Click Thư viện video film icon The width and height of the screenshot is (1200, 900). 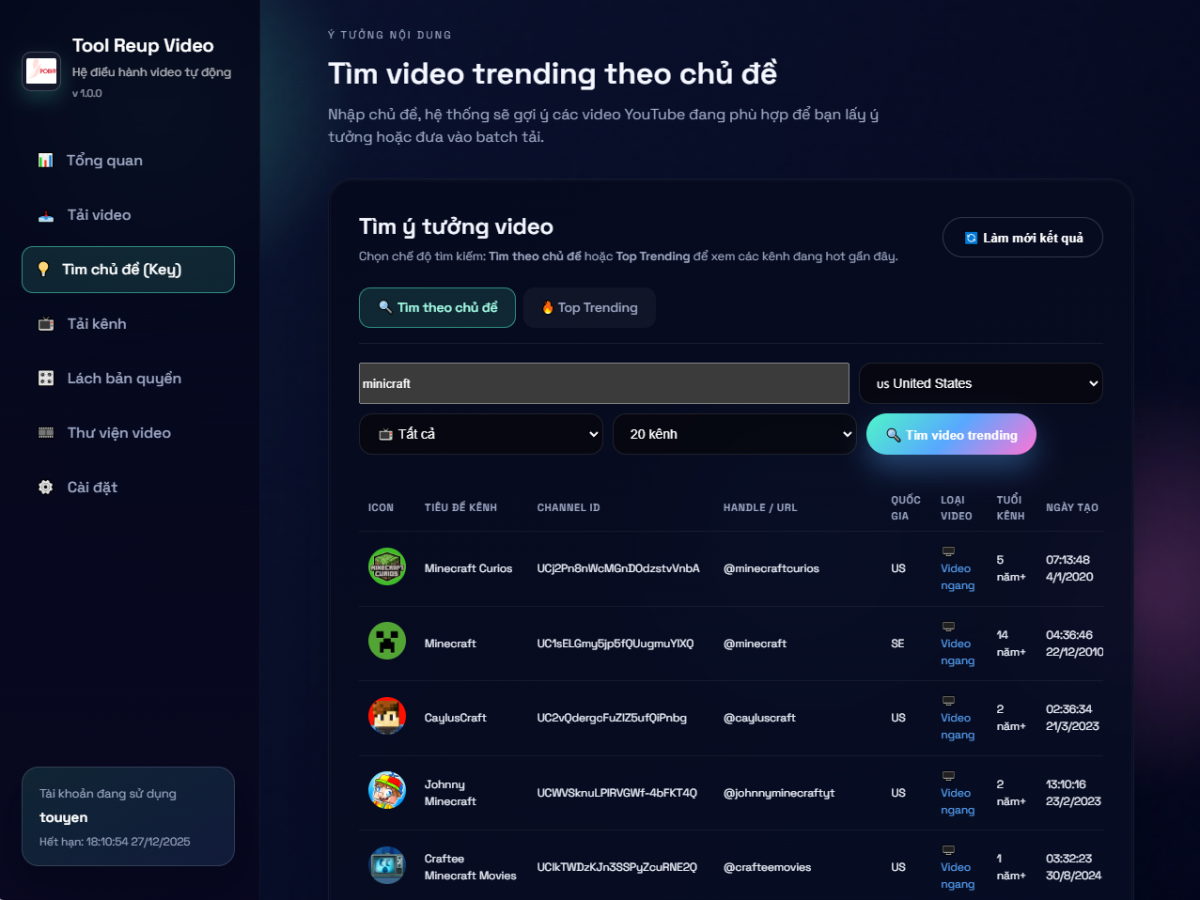[45, 433]
